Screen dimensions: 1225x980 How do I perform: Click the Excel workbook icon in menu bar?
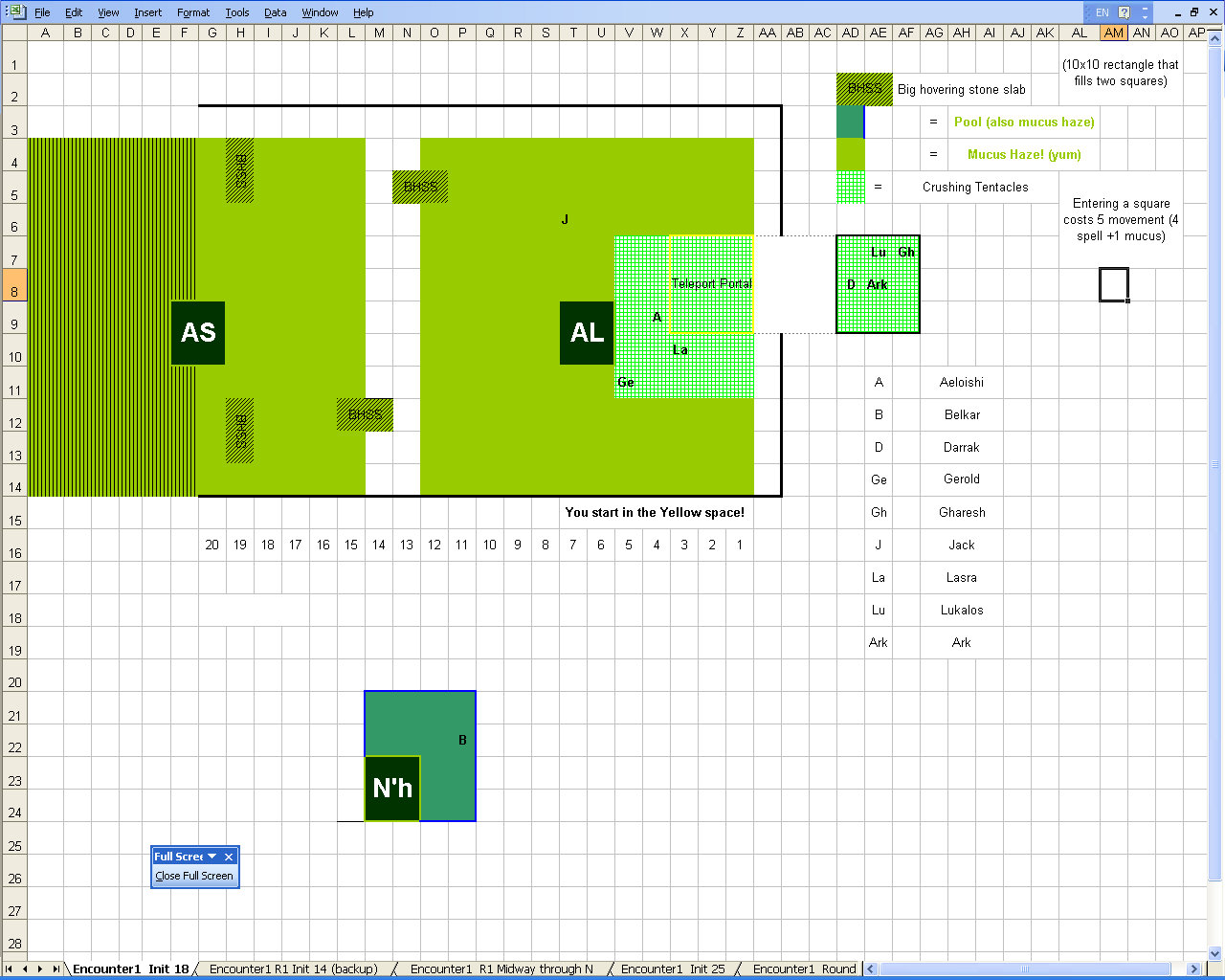[x=15, y=12]
